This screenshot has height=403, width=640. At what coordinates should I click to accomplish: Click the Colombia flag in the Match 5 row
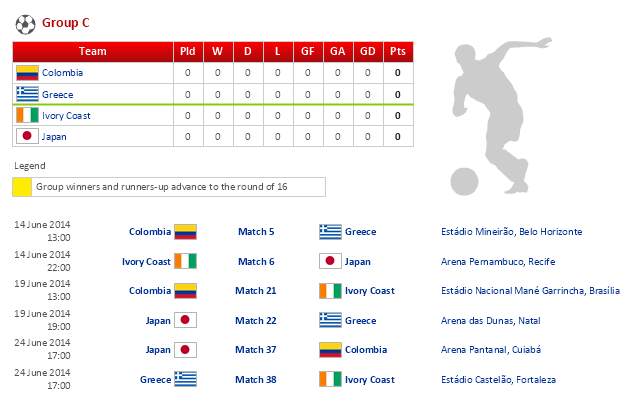pos(186,232)
